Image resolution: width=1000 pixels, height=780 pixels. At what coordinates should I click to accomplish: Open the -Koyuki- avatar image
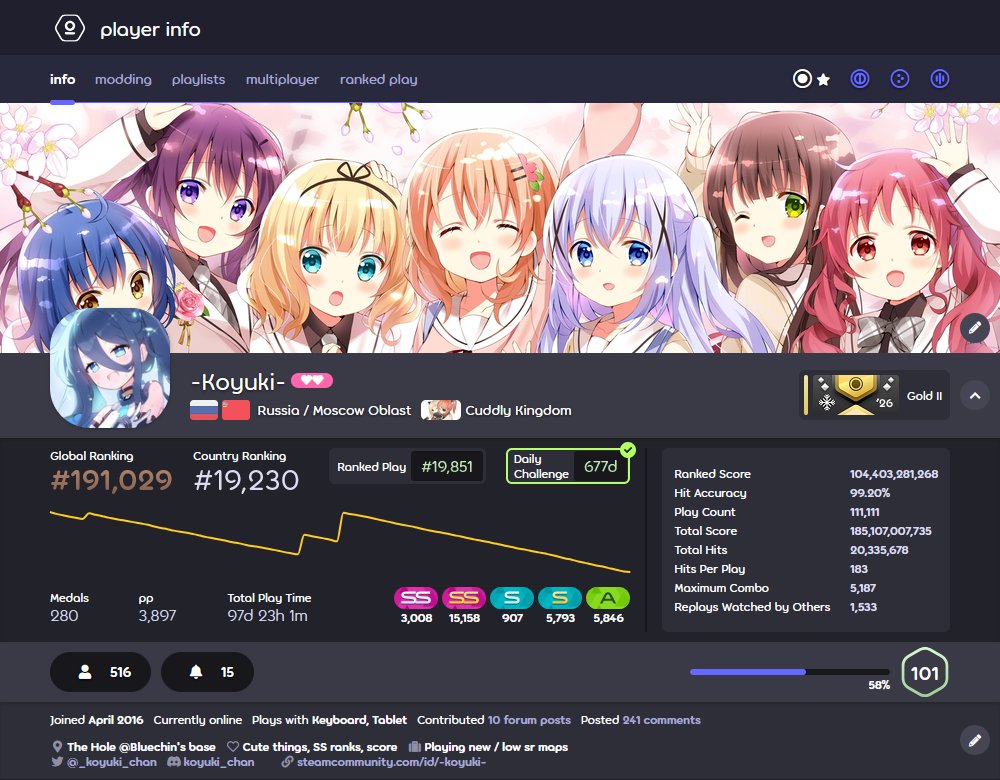(110, 368)
